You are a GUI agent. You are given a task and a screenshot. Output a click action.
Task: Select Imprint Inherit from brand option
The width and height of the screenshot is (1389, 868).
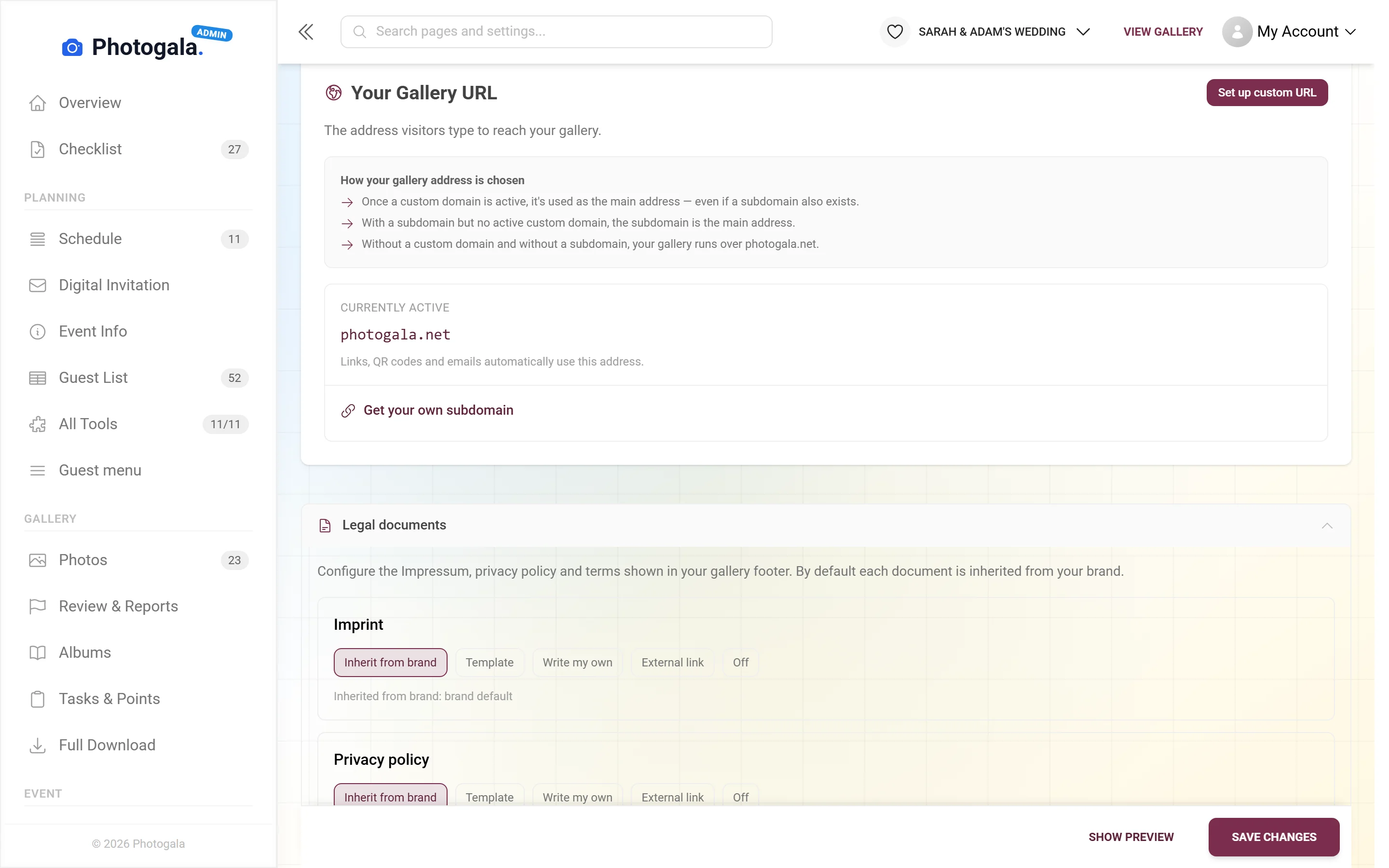click(x=390, y=663)
